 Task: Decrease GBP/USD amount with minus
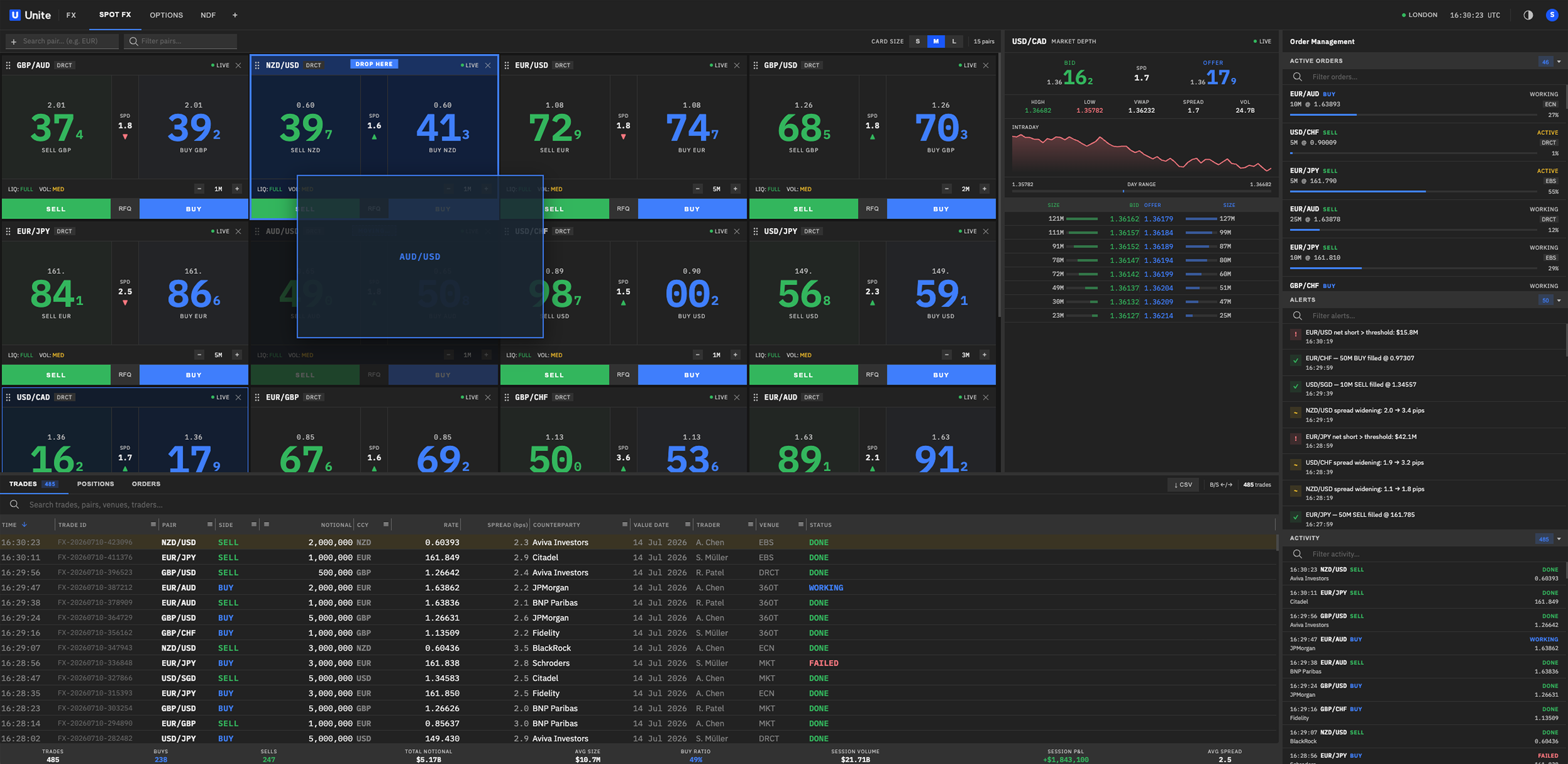947,189
